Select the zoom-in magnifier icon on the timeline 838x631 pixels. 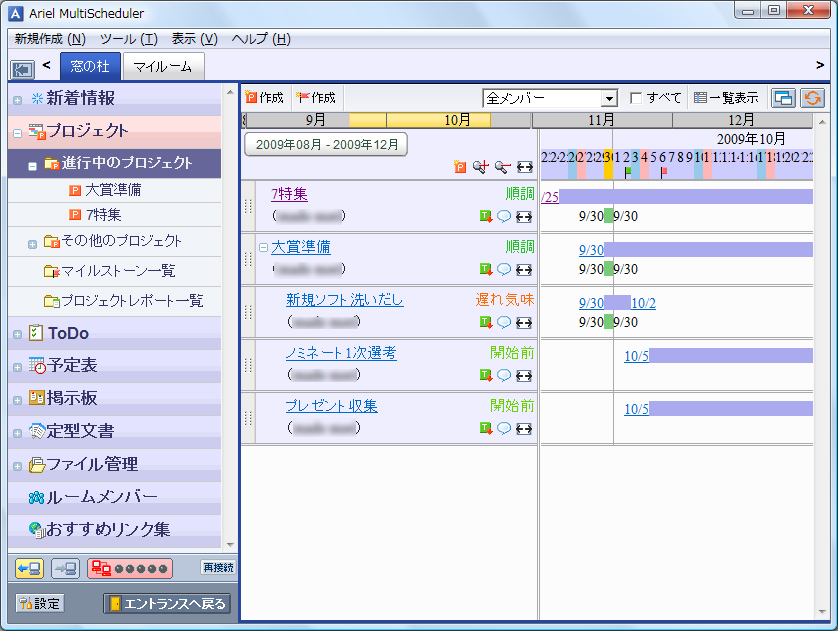481,164
